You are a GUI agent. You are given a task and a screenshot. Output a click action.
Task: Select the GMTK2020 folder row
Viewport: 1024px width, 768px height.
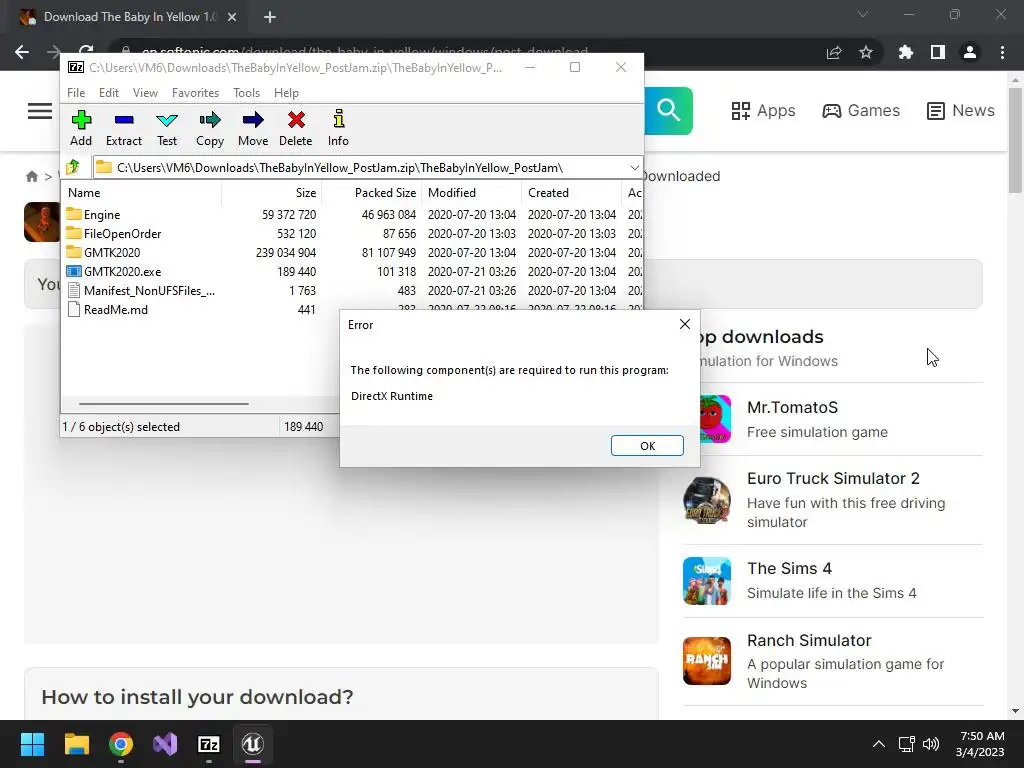pyautogui.click(x=353, y=253)
